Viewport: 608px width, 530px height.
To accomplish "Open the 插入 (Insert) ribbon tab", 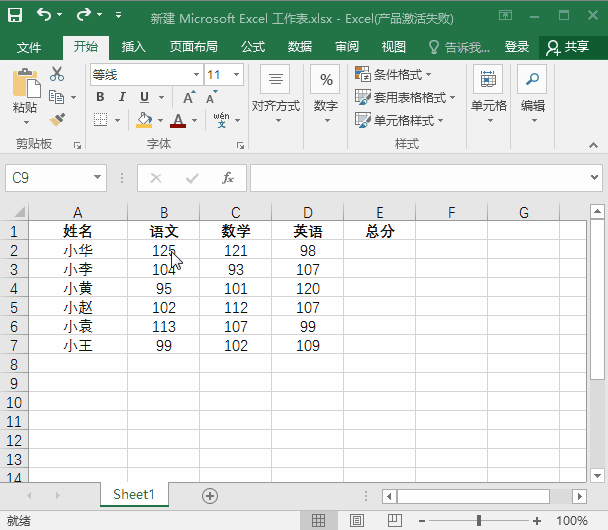I will tap(133, 47).
